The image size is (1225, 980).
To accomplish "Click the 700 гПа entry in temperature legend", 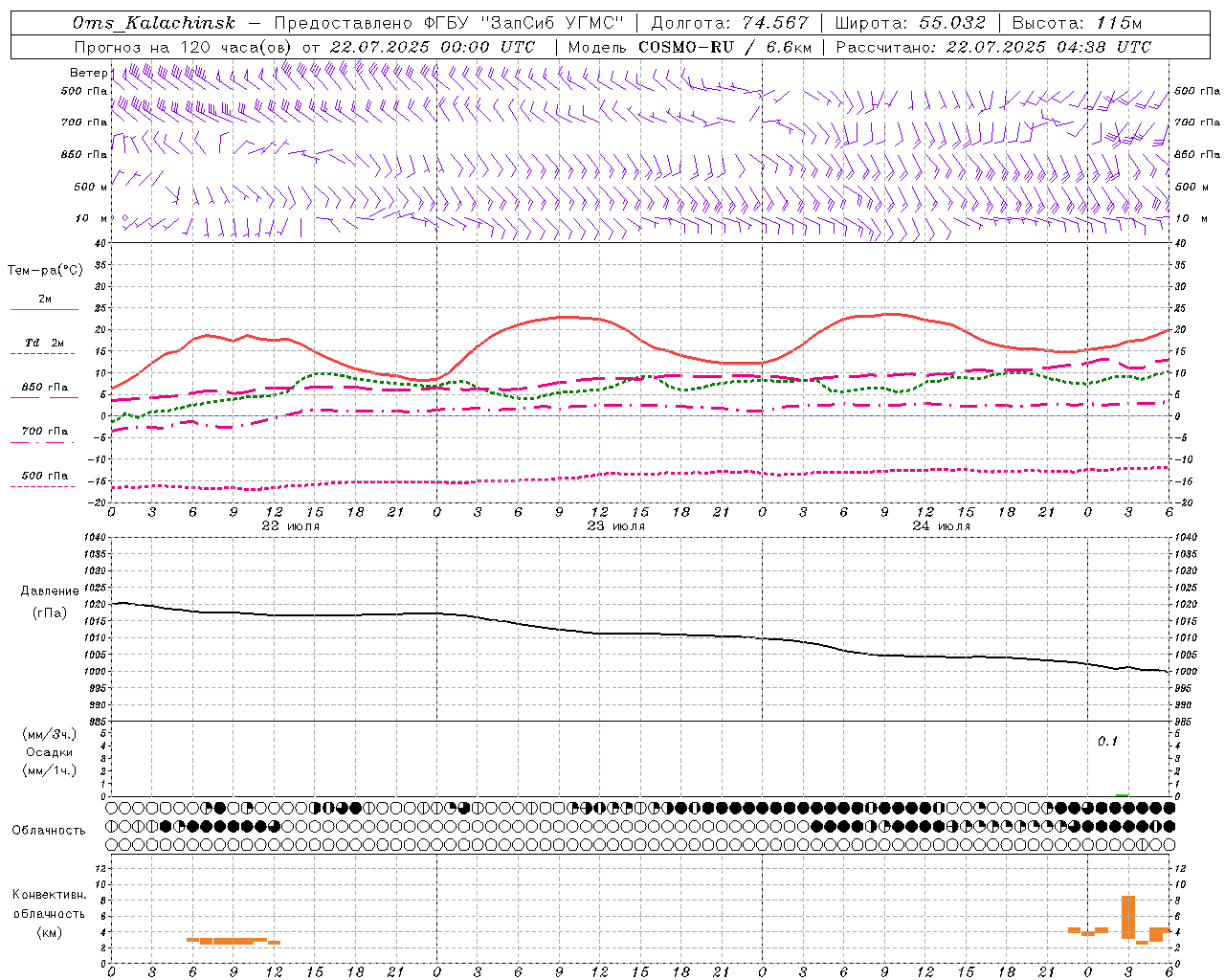I will pyautogui.click(x=45, y=432).
